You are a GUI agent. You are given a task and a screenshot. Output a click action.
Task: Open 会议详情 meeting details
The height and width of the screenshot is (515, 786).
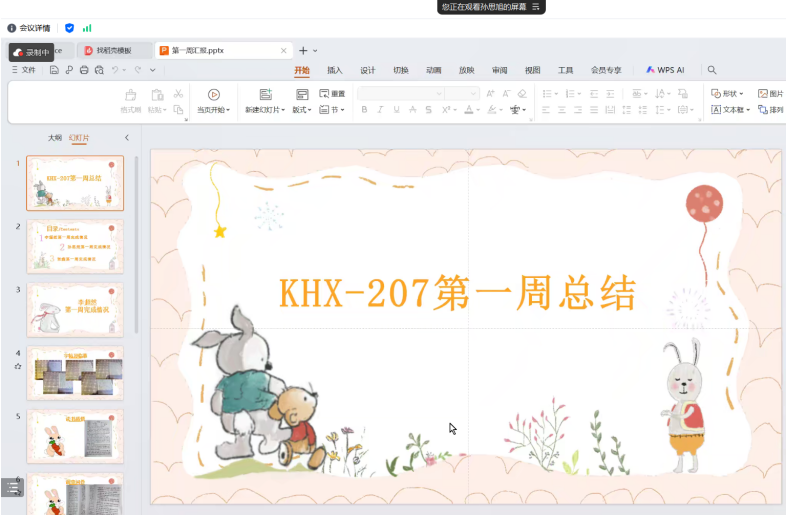[x=30, y=28]
